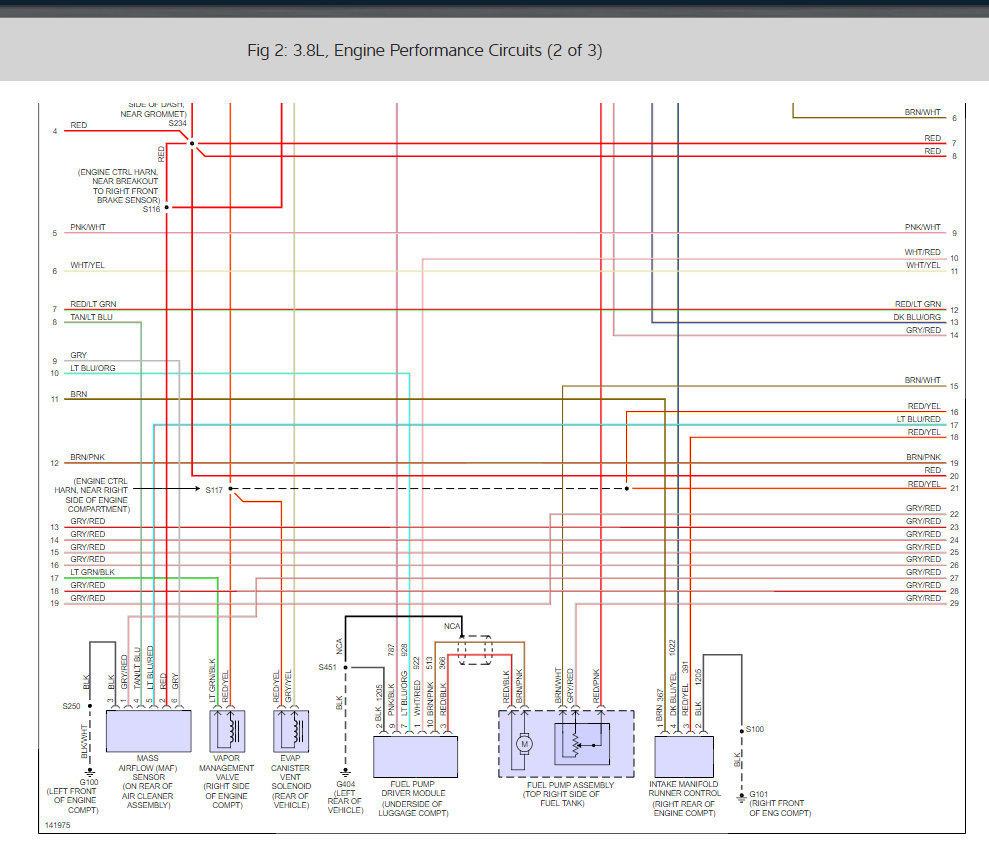Select the dashed shielded-cable symbol below NCA

[x=475, y=650]
